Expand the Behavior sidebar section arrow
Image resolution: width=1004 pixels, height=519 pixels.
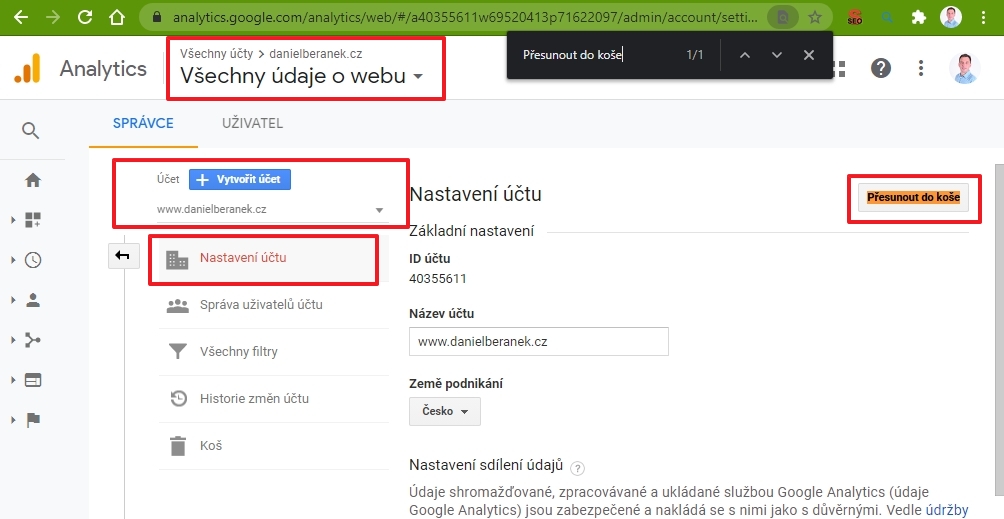(13, 380)
